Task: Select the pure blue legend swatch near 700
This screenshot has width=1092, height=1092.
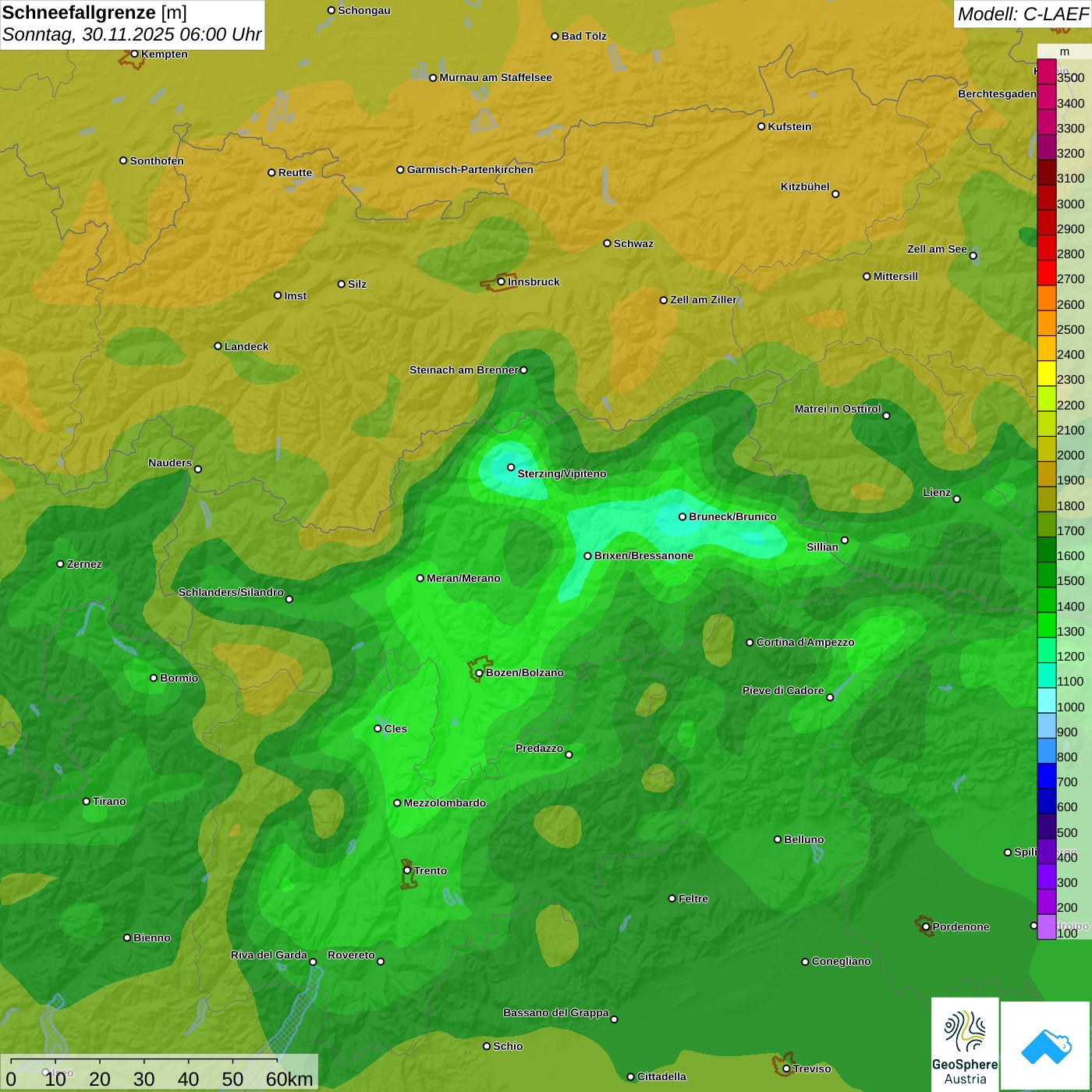Action: tap(1046, 776)
